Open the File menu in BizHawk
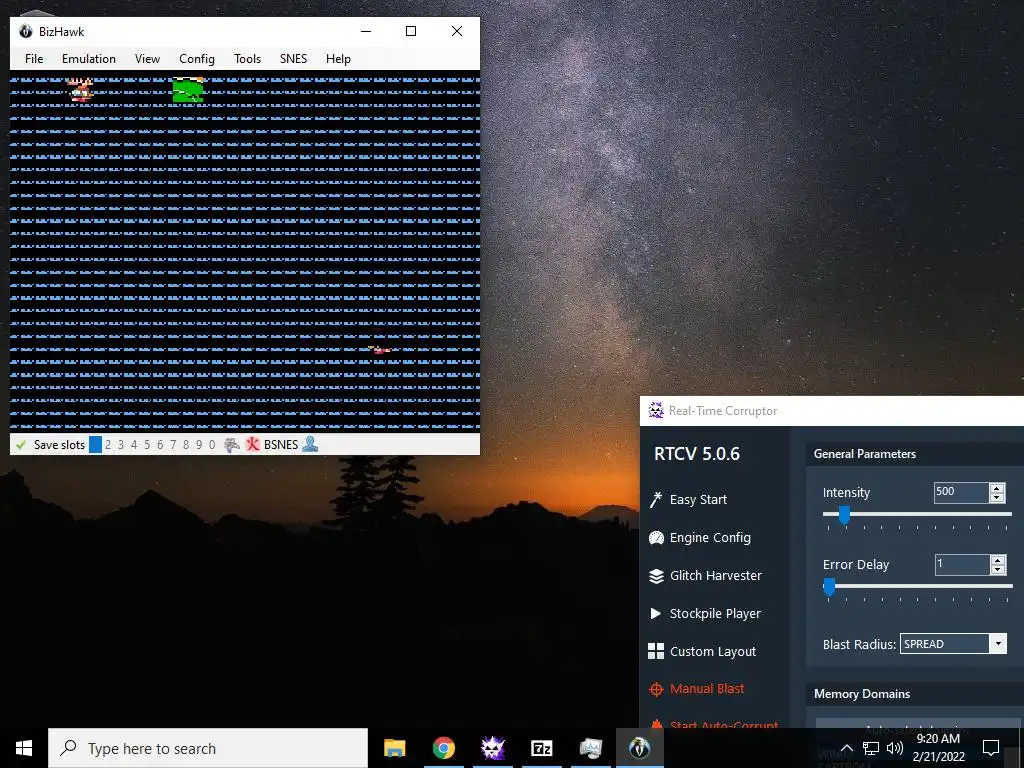 tap(34, 59)
